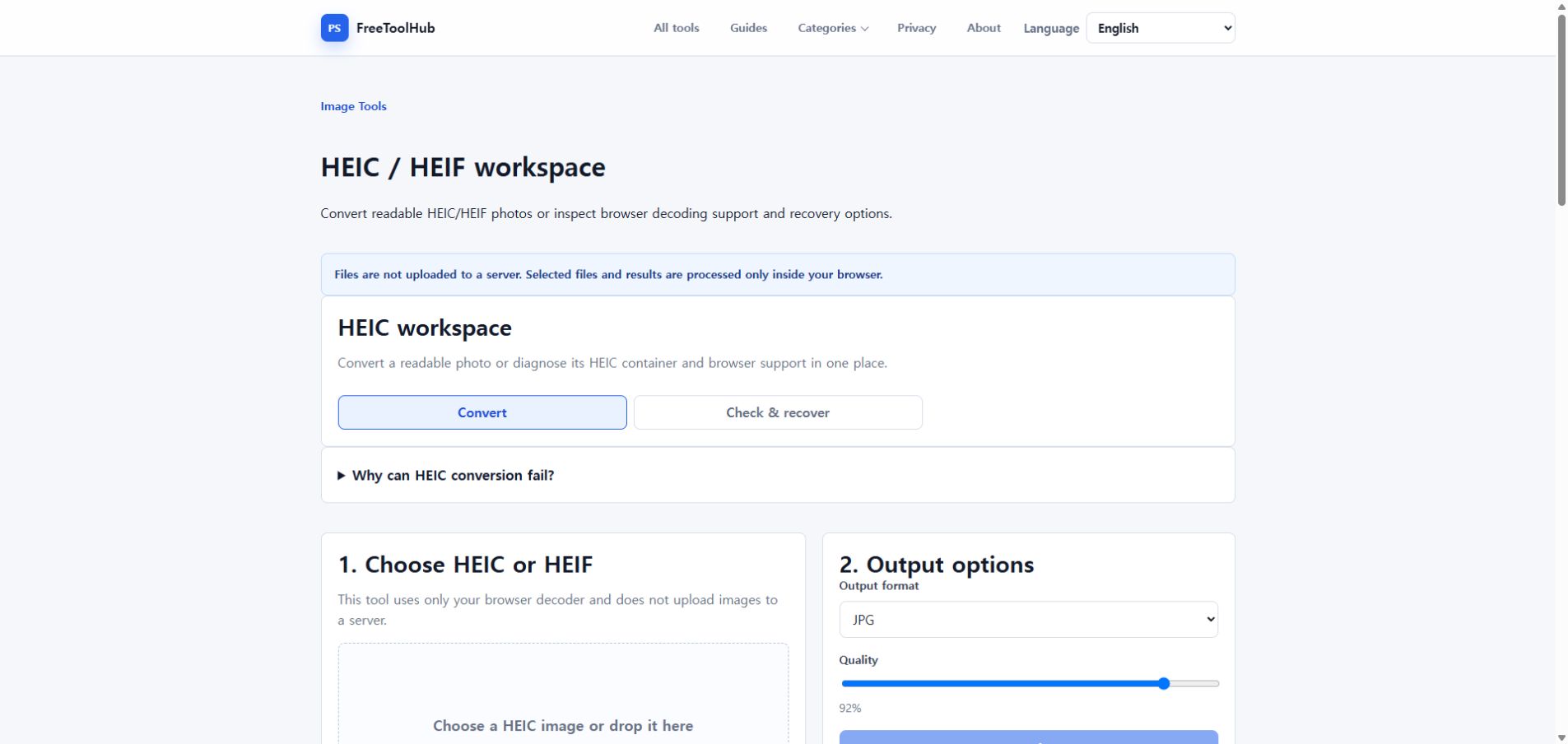Open the FreeToolHub home link text
Image resolution: width=1568 pixels, height=744 pixels.
395,28
